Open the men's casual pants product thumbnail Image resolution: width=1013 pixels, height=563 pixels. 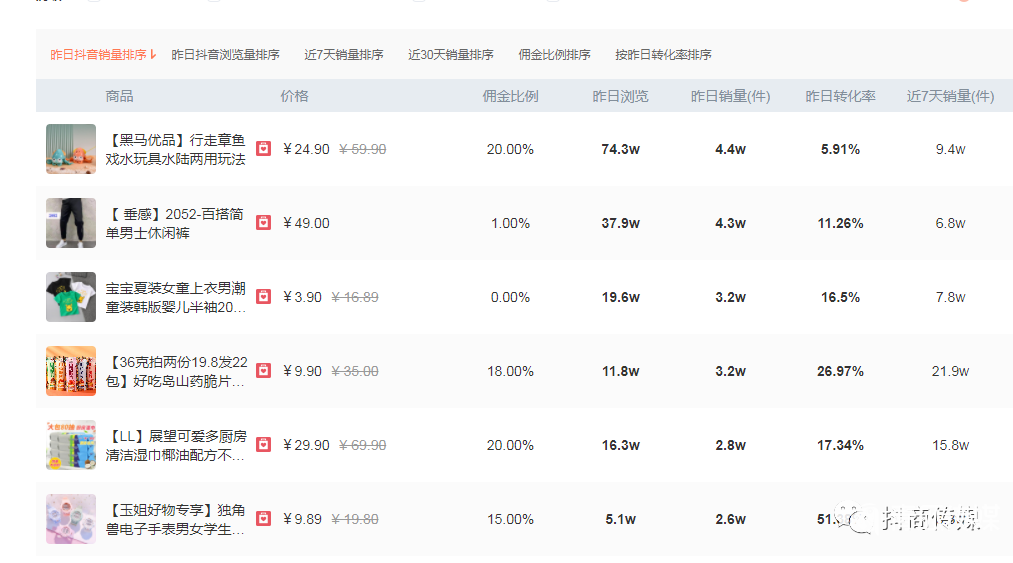pyautogui.click(x=71, y=223)
